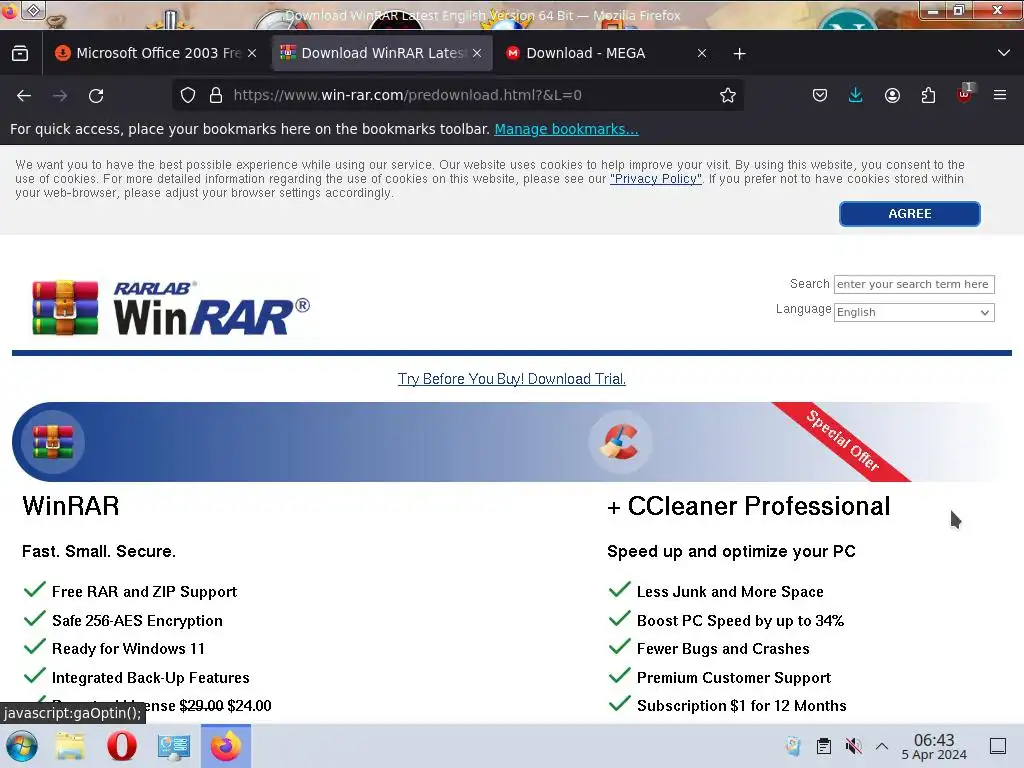Image resolution: width=1024 pixels, height=768 pixels.
Task: Click the WinRAR books icon in banner
Action: click(x=53, y=442)
